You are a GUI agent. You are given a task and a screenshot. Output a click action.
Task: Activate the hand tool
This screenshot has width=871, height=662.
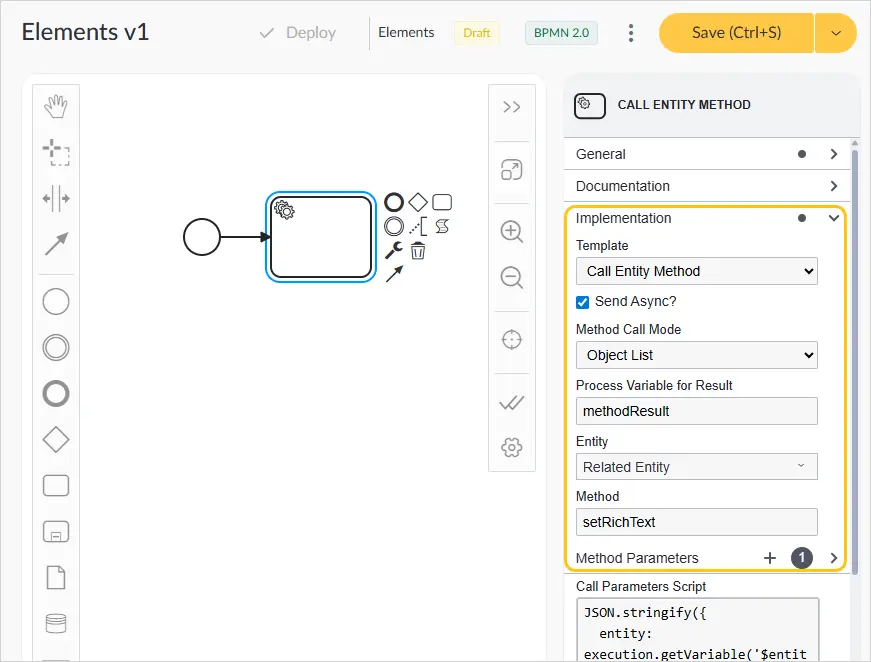point(56,106)
